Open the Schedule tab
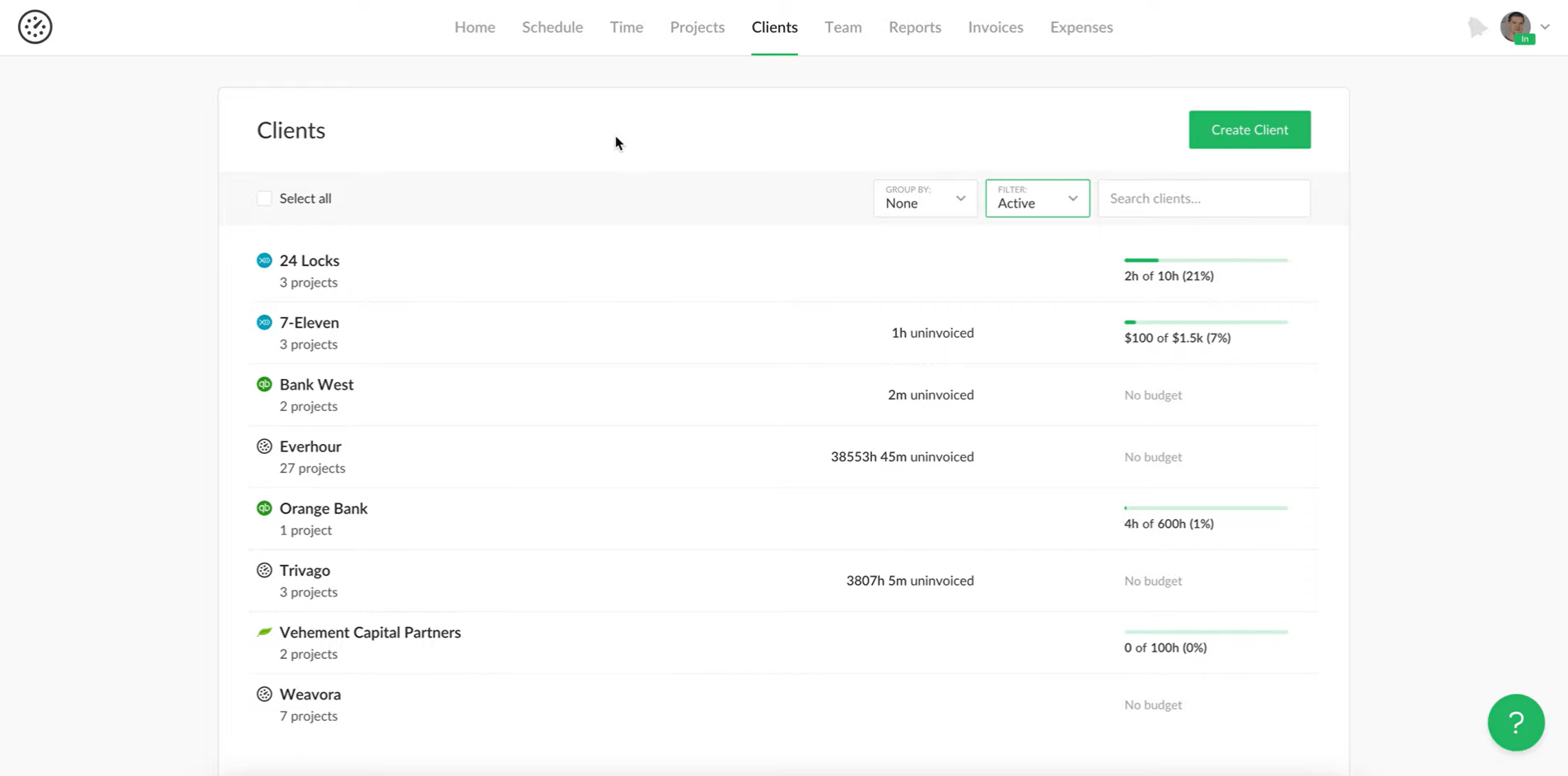Screen dimensions: 1568x776 (x=553, y=27)
